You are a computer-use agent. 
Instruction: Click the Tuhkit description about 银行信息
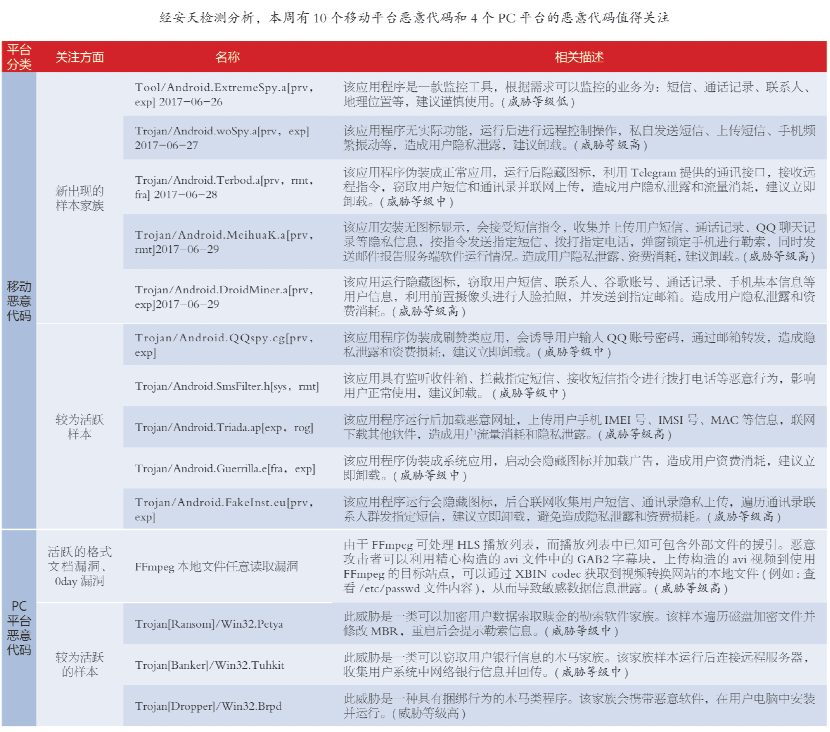pyautogui.click(x=579, y=665)
